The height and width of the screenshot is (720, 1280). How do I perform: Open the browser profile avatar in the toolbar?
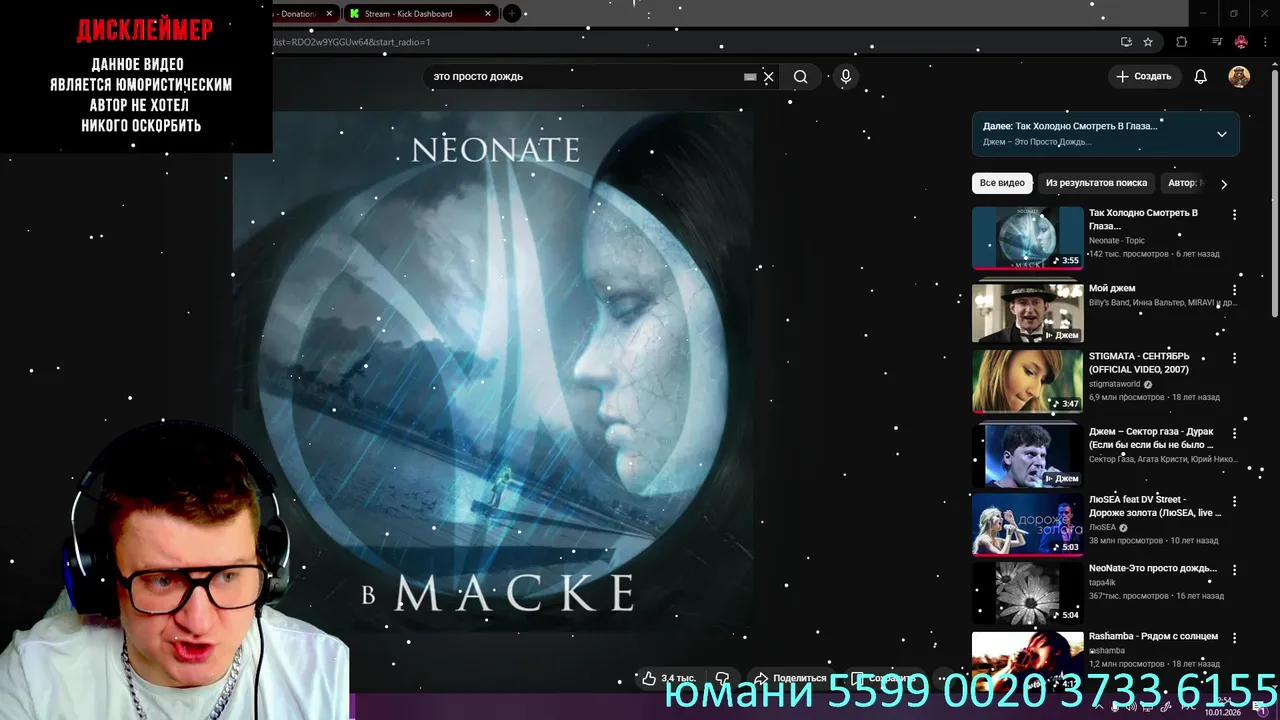[x=1241, y=42]
